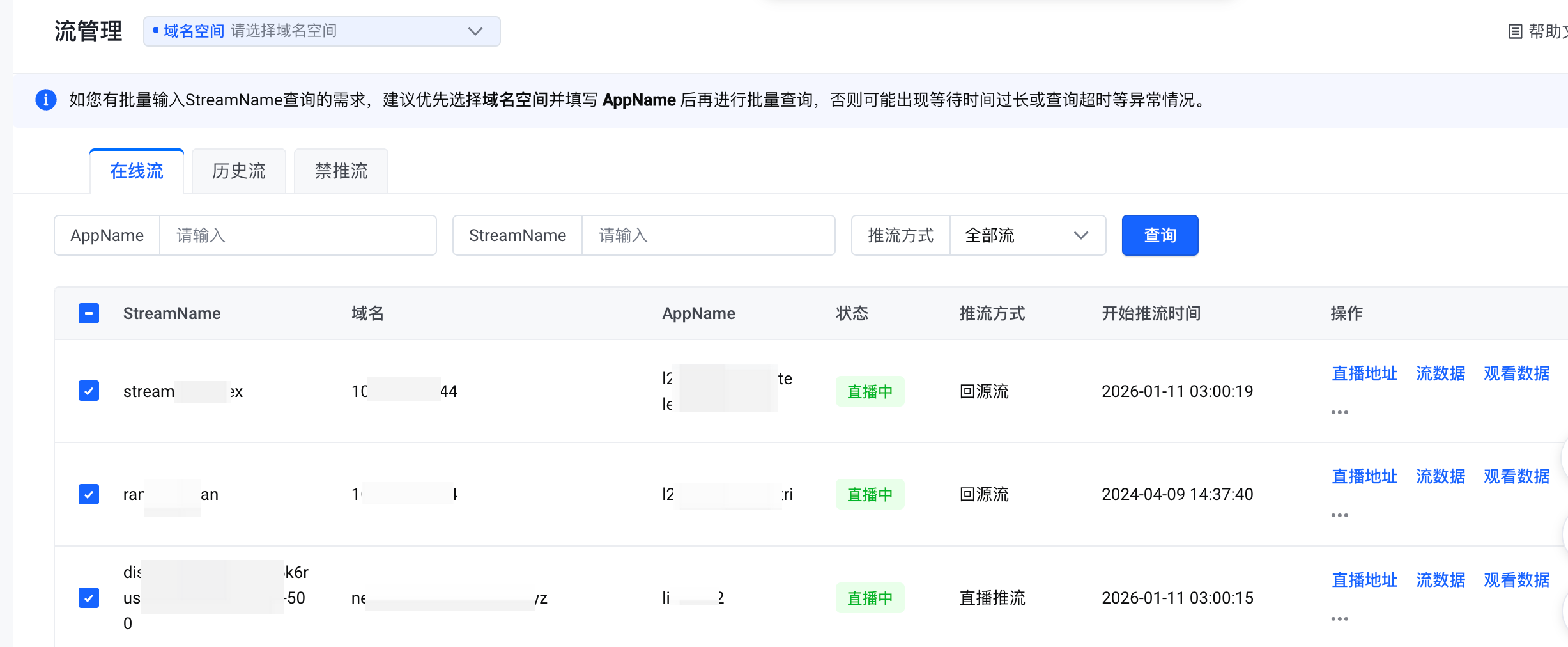The image size is (1568, 647).
Task: Switch to the 禁推流 tab
Action: pos(341,171)
